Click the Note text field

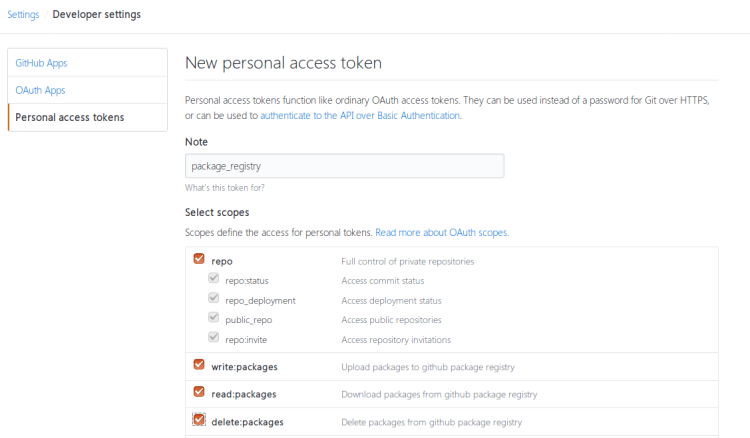[x=344, y=166]
